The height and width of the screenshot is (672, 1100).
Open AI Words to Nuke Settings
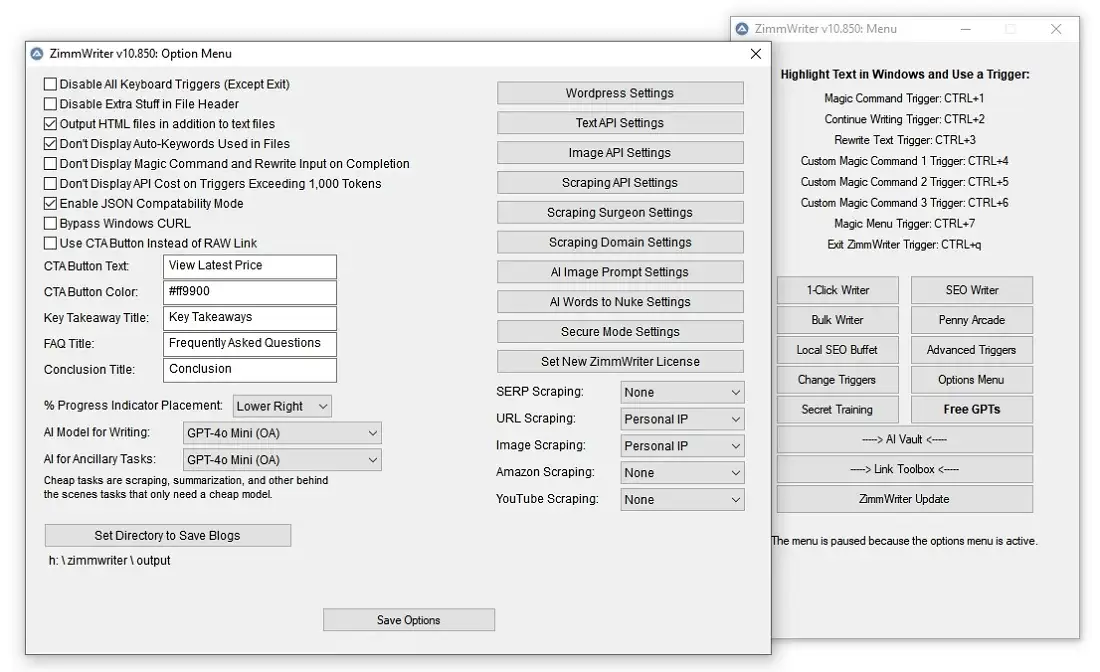620,302
